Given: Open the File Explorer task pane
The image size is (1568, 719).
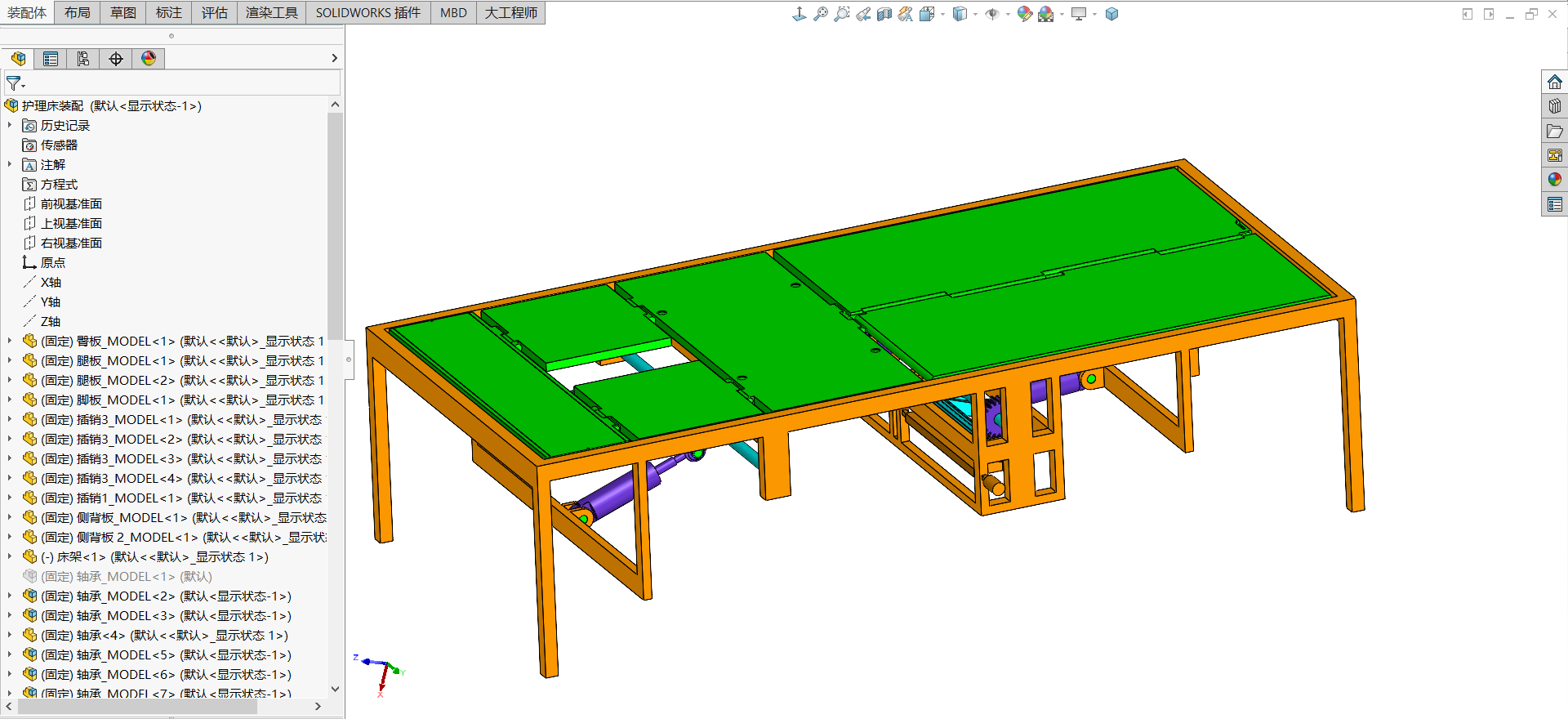Looking at the screenshot, I should [x=1555, y=131].
